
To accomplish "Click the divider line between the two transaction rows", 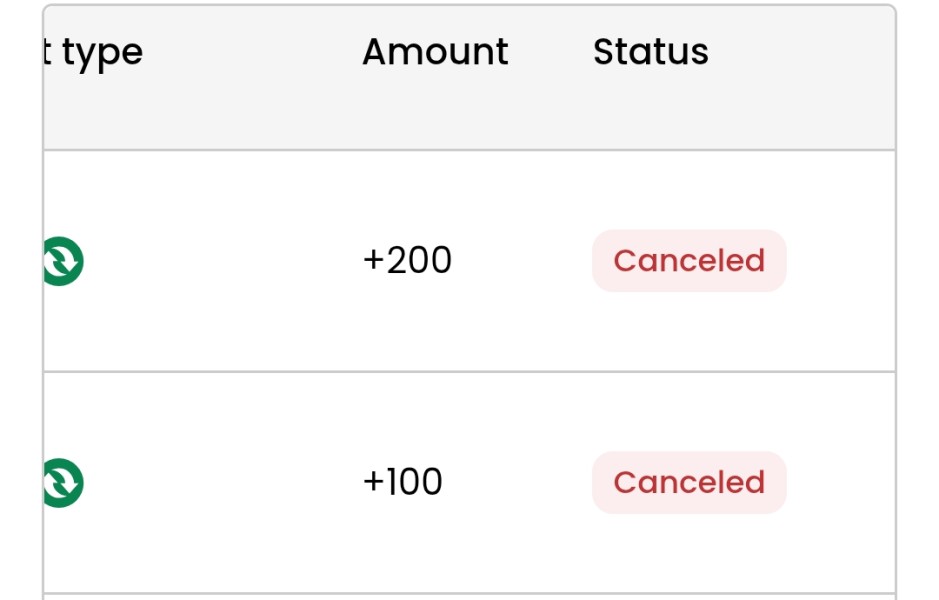I will [468, 372].
